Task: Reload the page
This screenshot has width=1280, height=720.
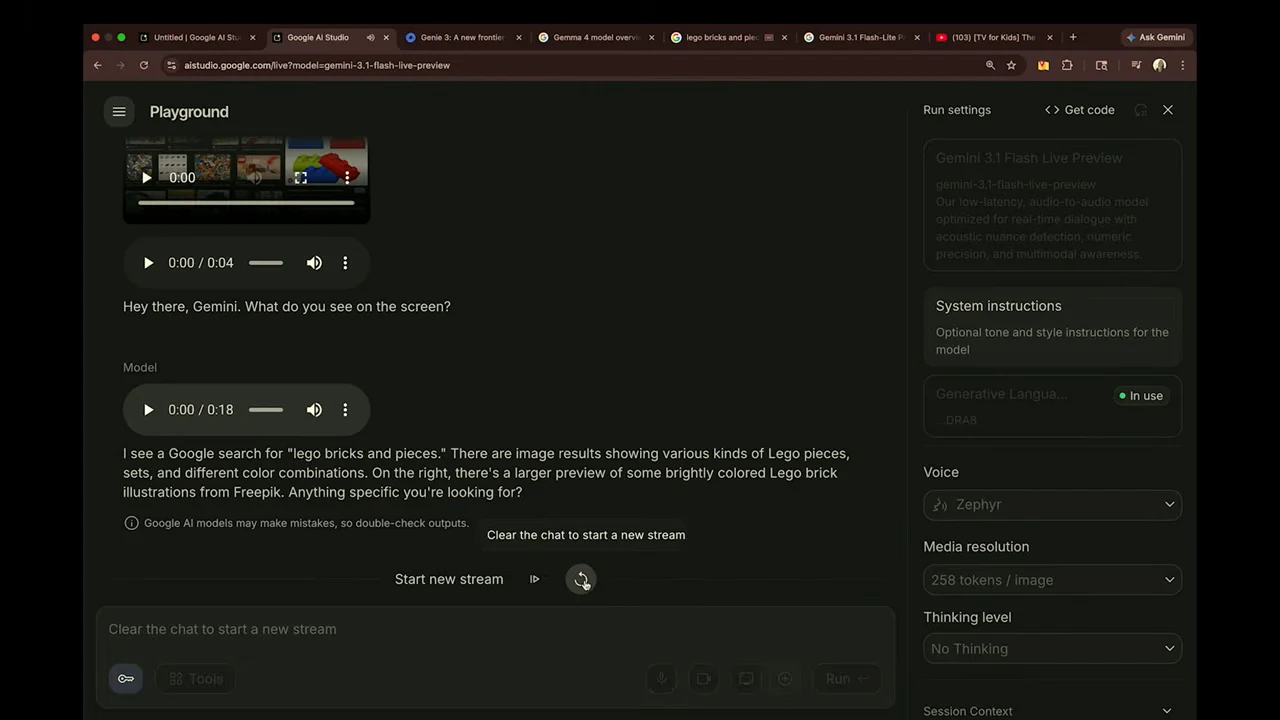Action: coord(144,65)
